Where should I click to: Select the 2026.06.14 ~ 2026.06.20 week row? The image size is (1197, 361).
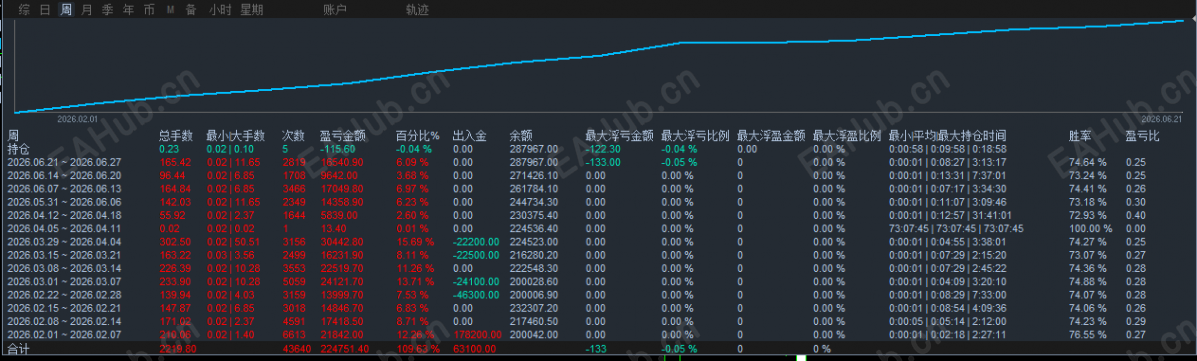click(598, 176)
